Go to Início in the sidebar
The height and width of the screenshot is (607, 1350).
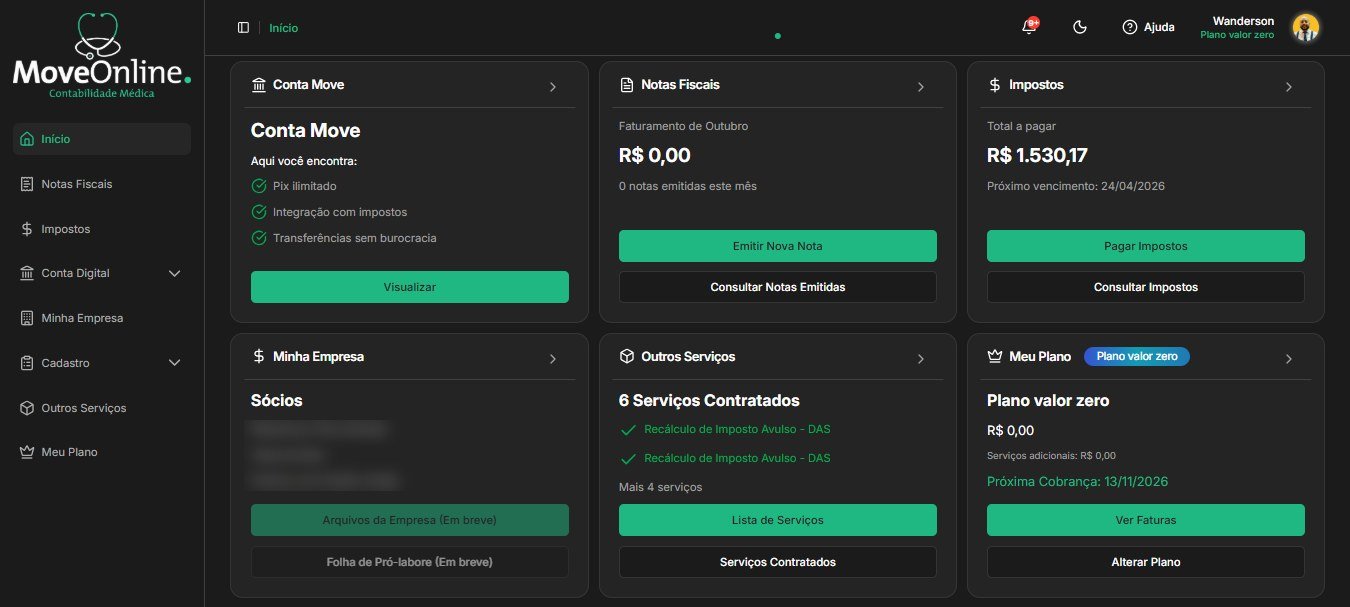click(x=102, y=139)
